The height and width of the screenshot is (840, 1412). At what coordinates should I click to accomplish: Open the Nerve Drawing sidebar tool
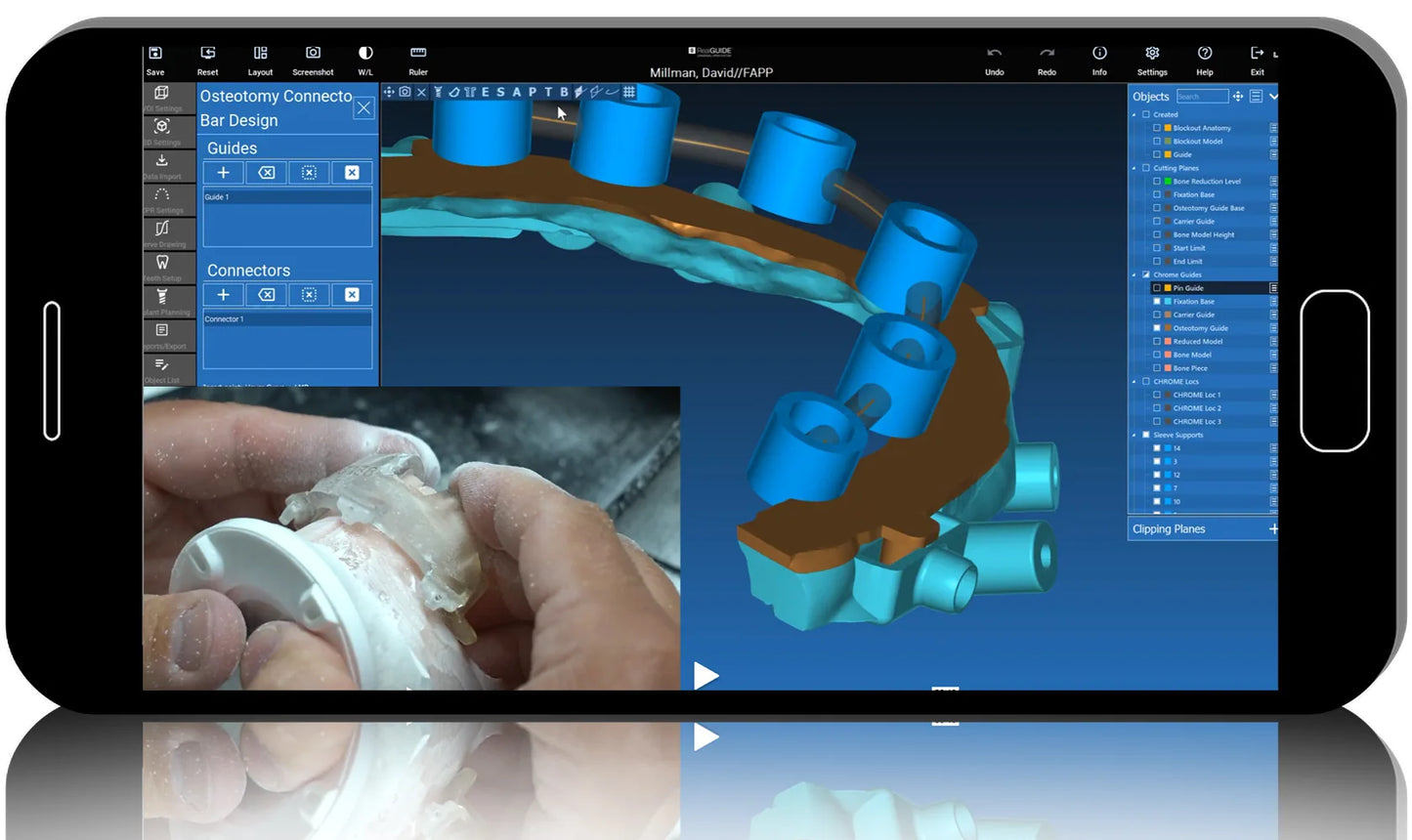(x=162, y=231)
